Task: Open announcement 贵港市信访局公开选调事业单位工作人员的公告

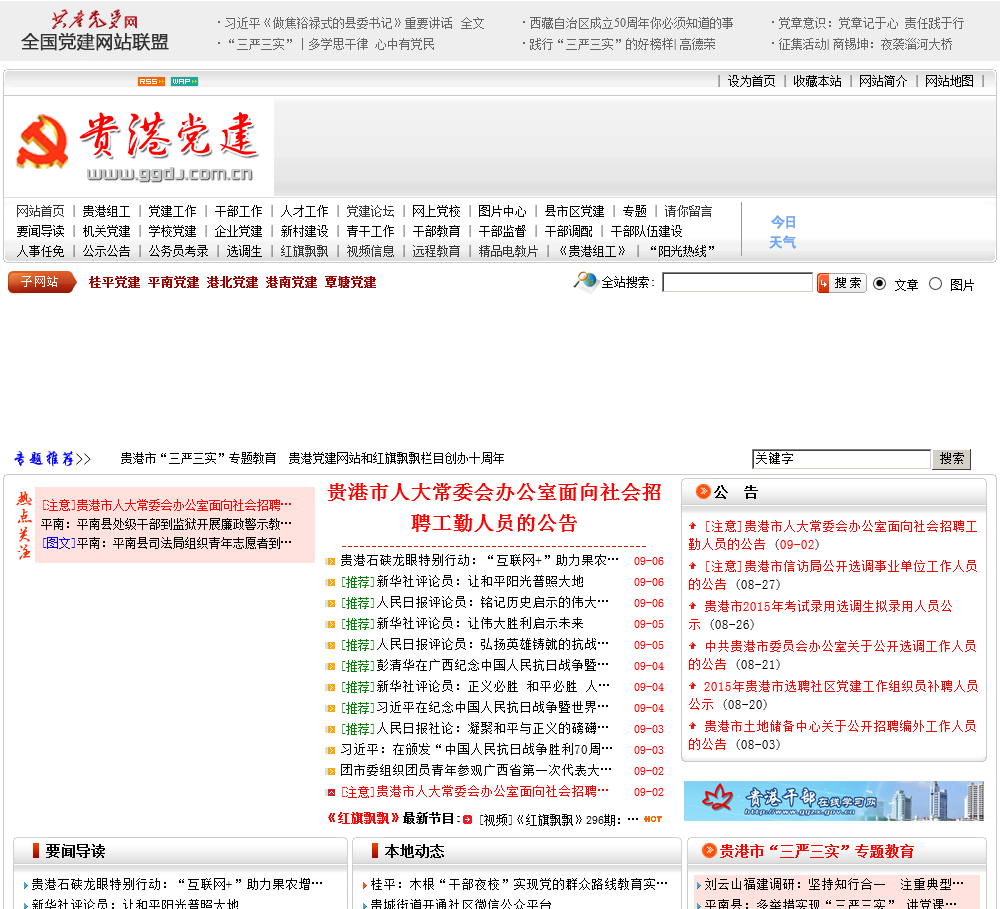Action: click(x=833, y=575)
